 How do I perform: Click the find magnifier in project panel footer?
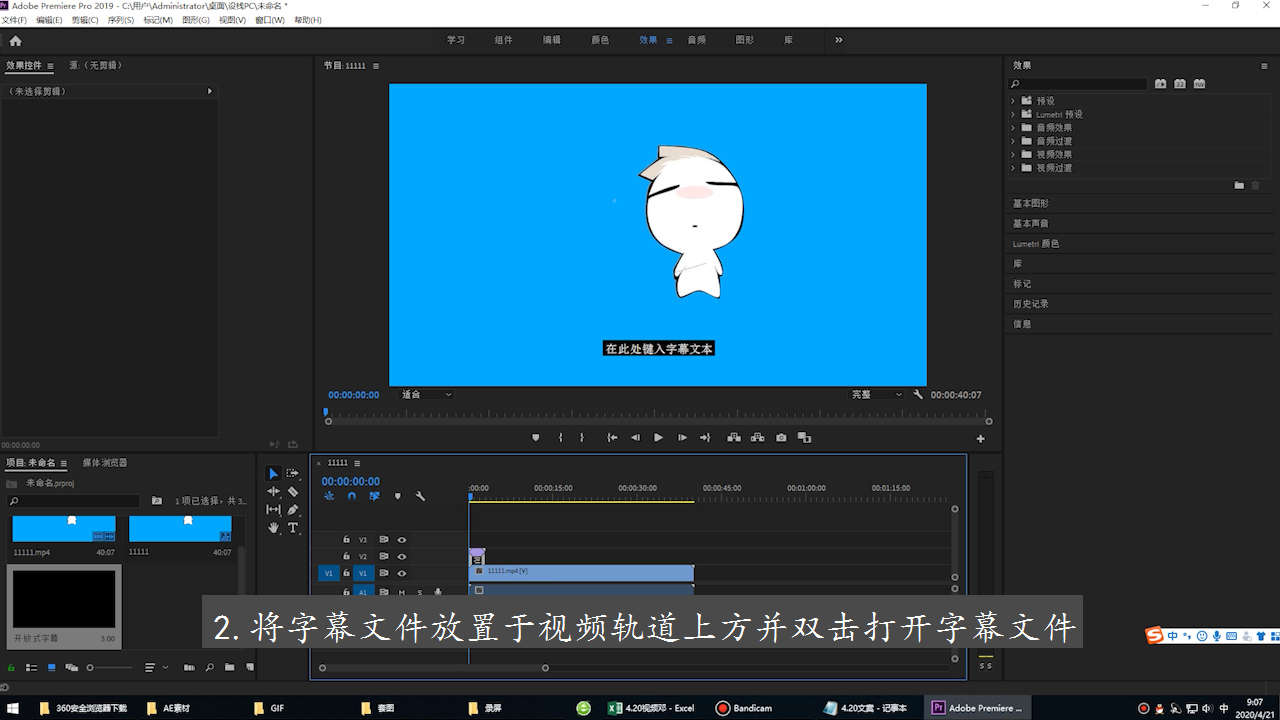(210, 667)
